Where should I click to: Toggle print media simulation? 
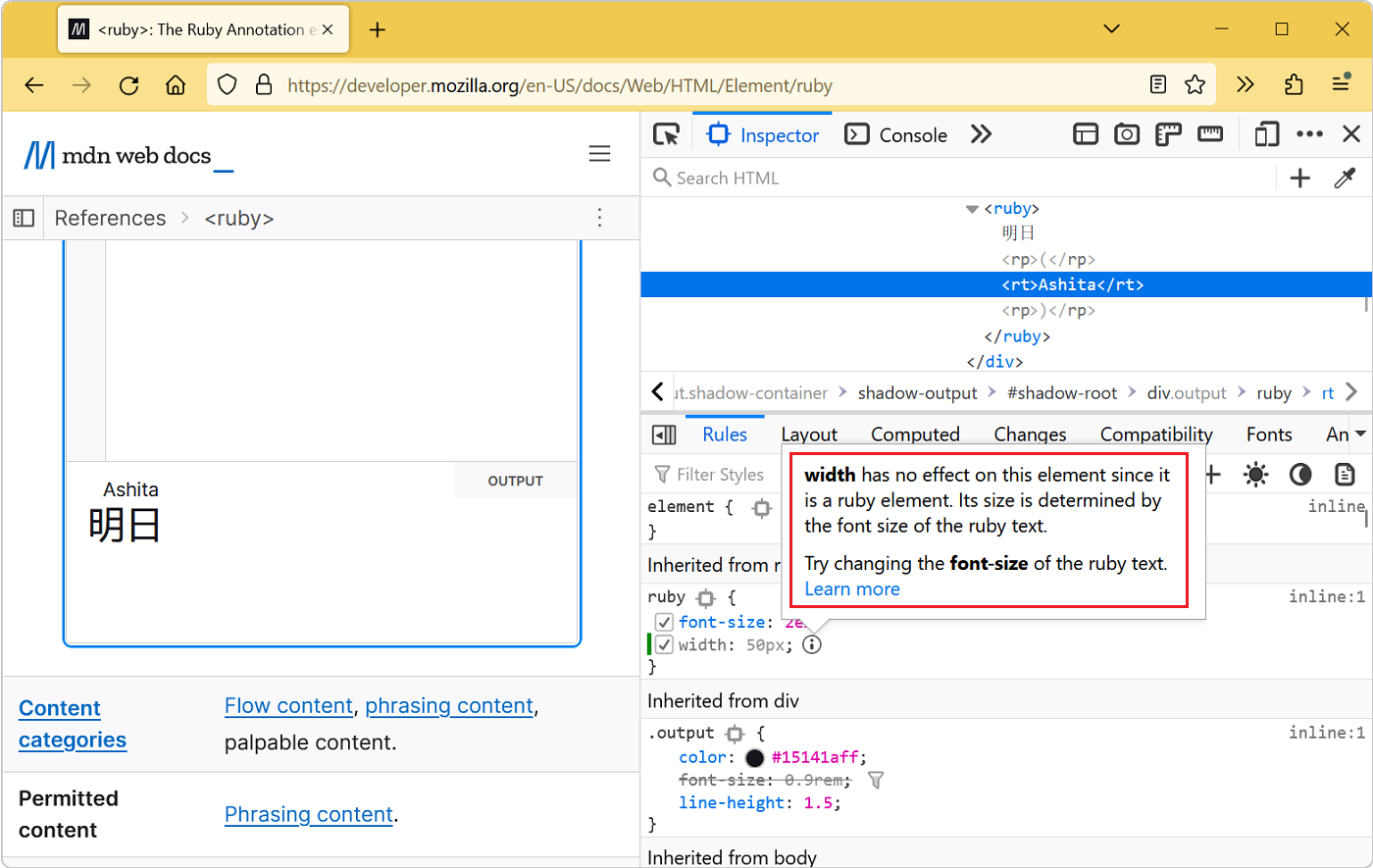pyautogui.click(x=1345, y=475)
